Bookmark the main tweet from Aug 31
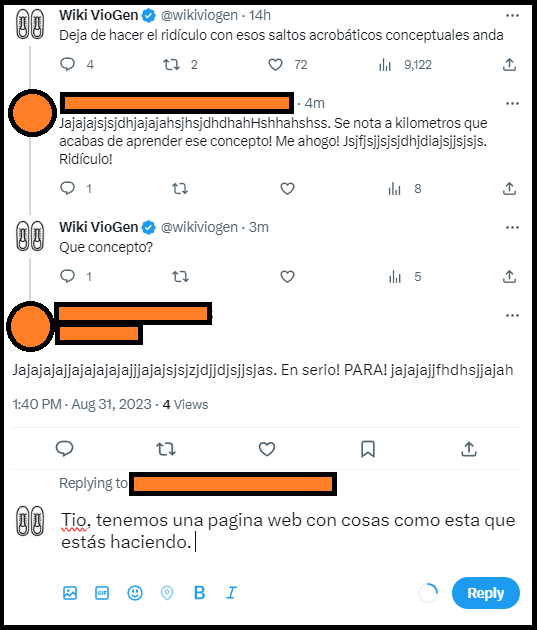Viewport: 537px width, 630px height. pos(368,449)
